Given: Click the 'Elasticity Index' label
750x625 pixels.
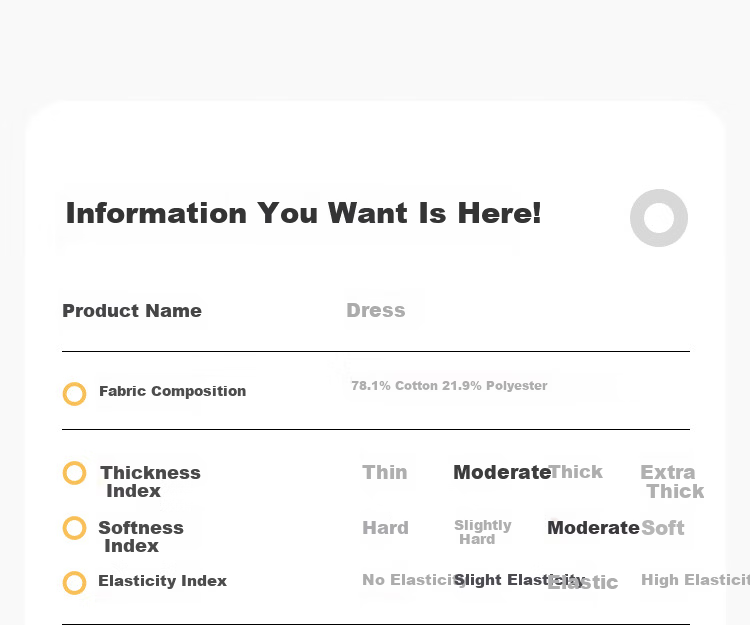Looking at the screenshot, I should click(x=162, y=581).
